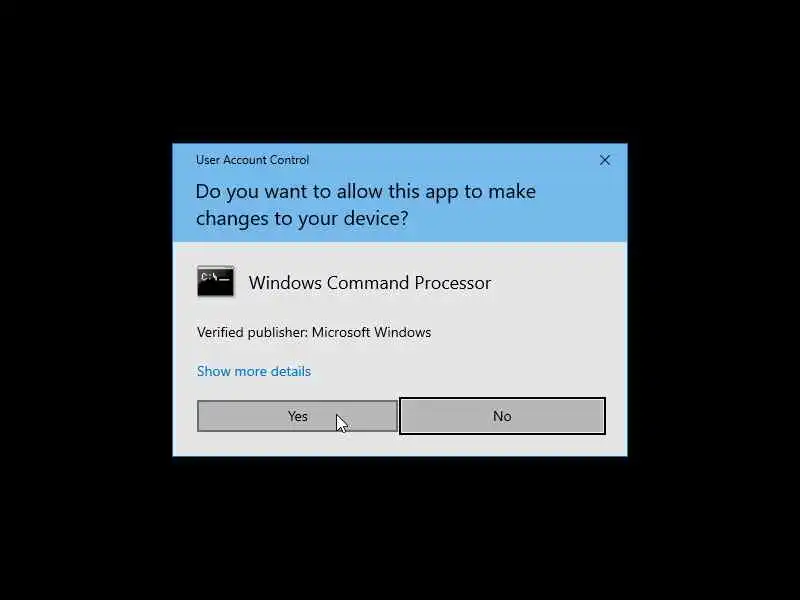Click the Microsoft Windows publisher name
The image size is (800, 600).
(371, 332)
